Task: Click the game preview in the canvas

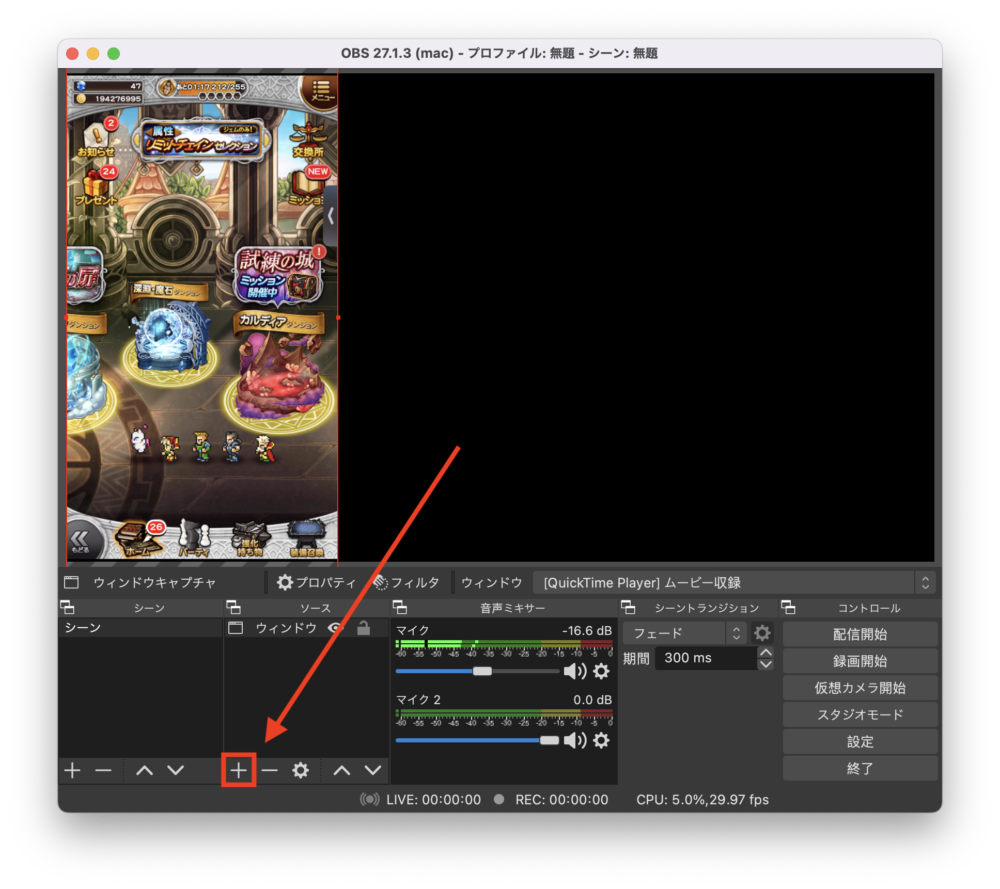Action: tap(202, 317)
